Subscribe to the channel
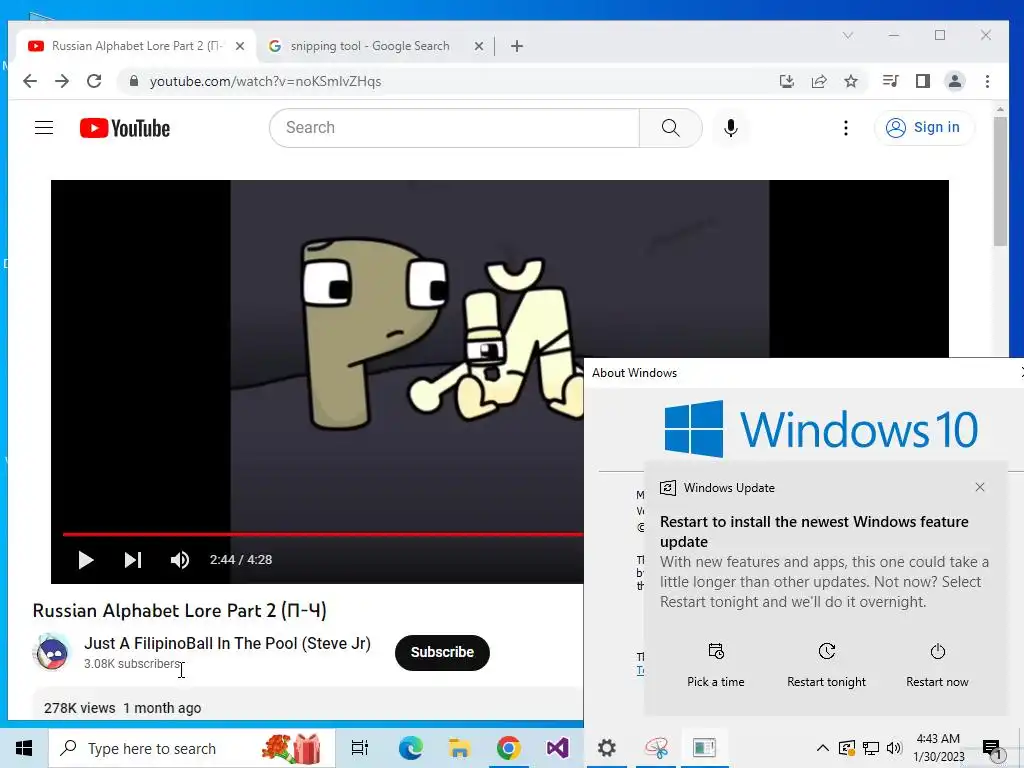 coord(442,652)
